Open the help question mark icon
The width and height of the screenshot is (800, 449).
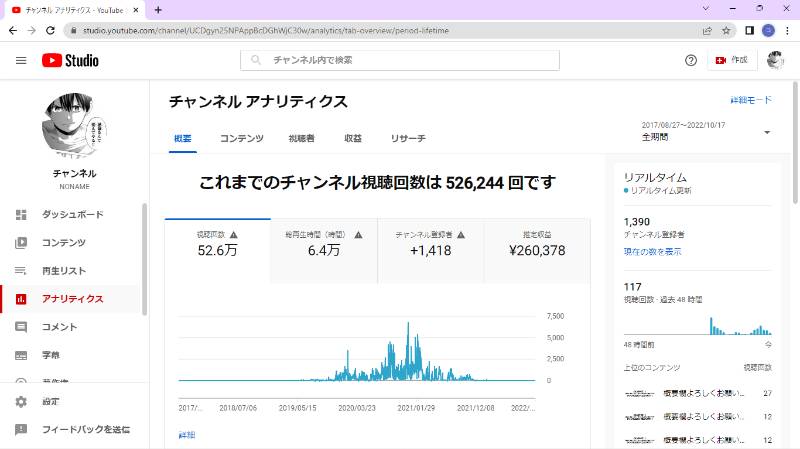(x=690, y=61)
